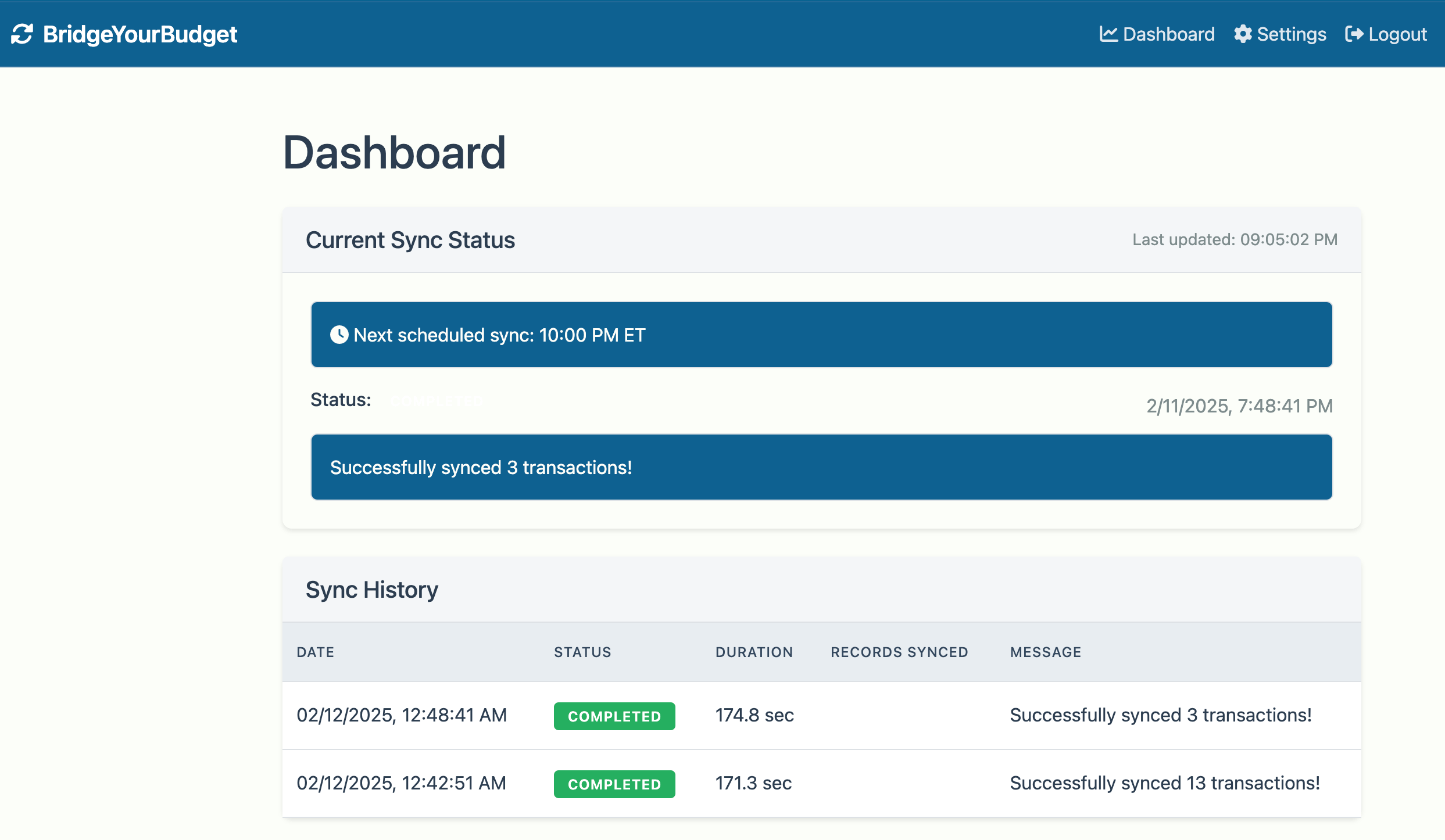The height and width of the screenshot is (840, 1445).
Task: Click the '171.3 sec' duration cell
Action: coord(753,783)
